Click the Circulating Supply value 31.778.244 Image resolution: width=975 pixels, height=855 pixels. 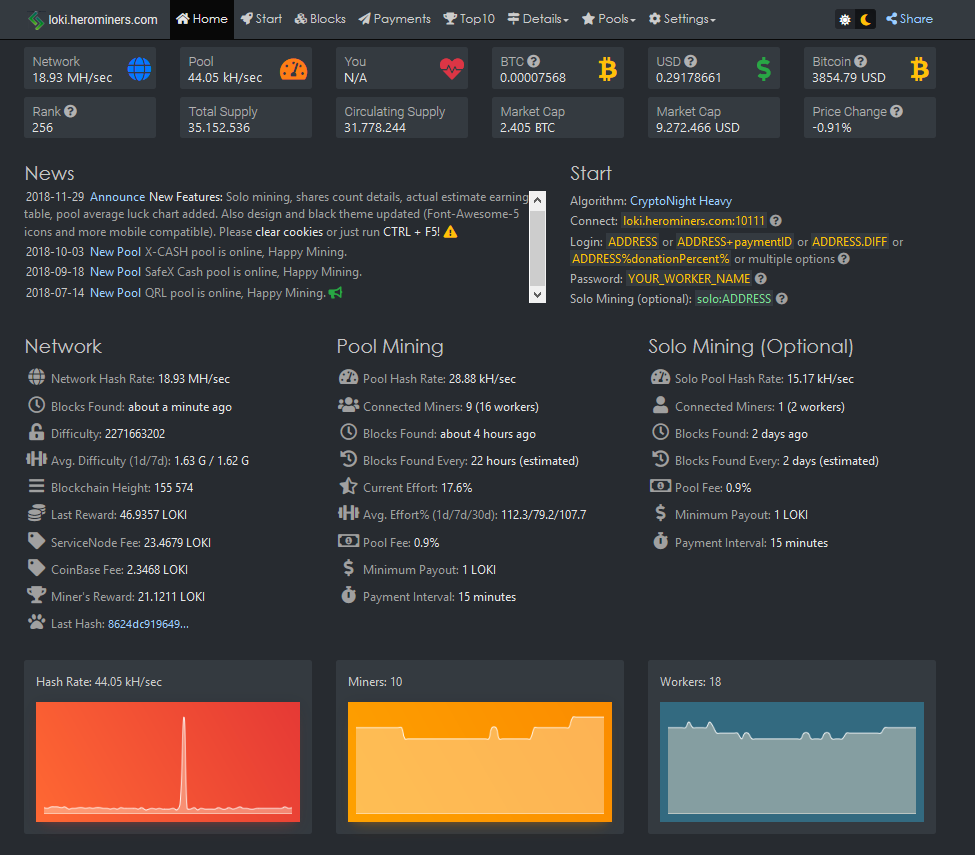[x=375, y=127]
